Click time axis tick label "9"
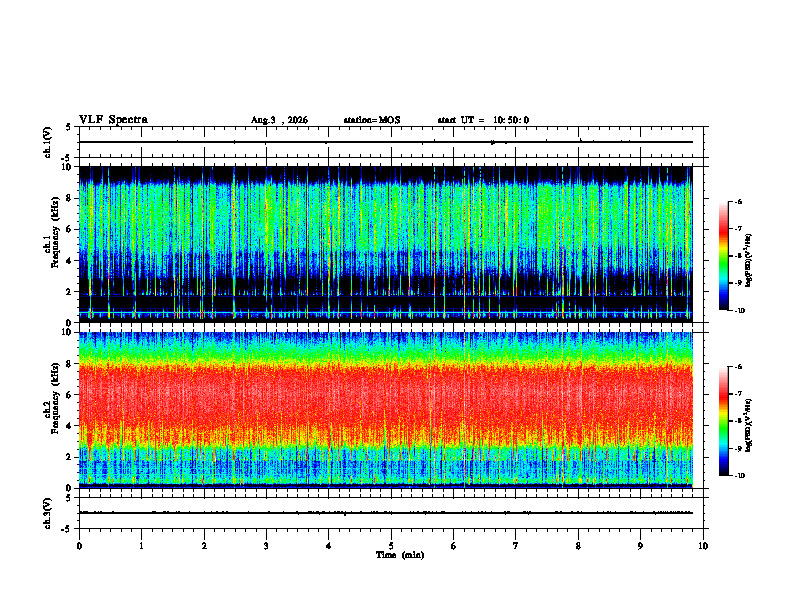Image resolution: width=792 pixels, height=612 pixels. point(640,546)
